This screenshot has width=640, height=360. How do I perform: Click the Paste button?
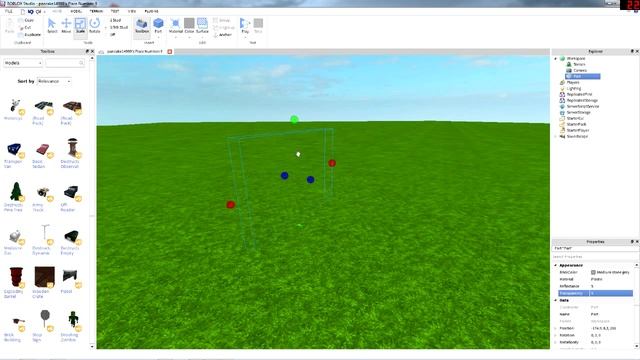coord(9,27)
